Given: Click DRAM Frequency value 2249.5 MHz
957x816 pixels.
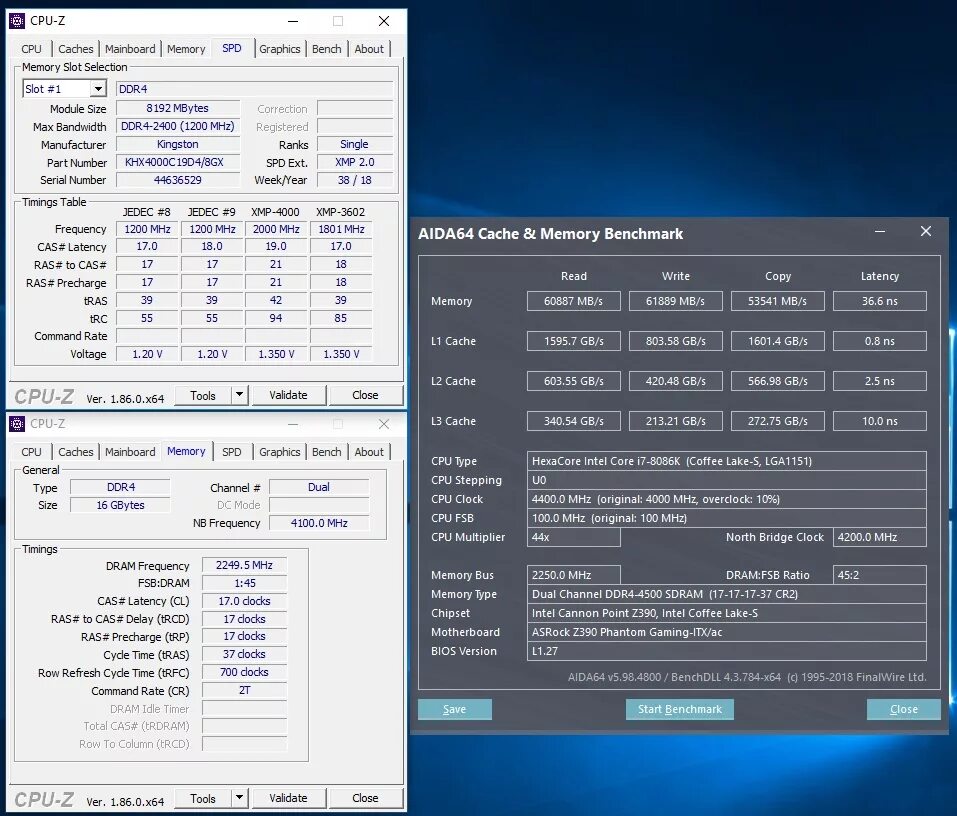Looking at the screenshot, I should 244,565.
